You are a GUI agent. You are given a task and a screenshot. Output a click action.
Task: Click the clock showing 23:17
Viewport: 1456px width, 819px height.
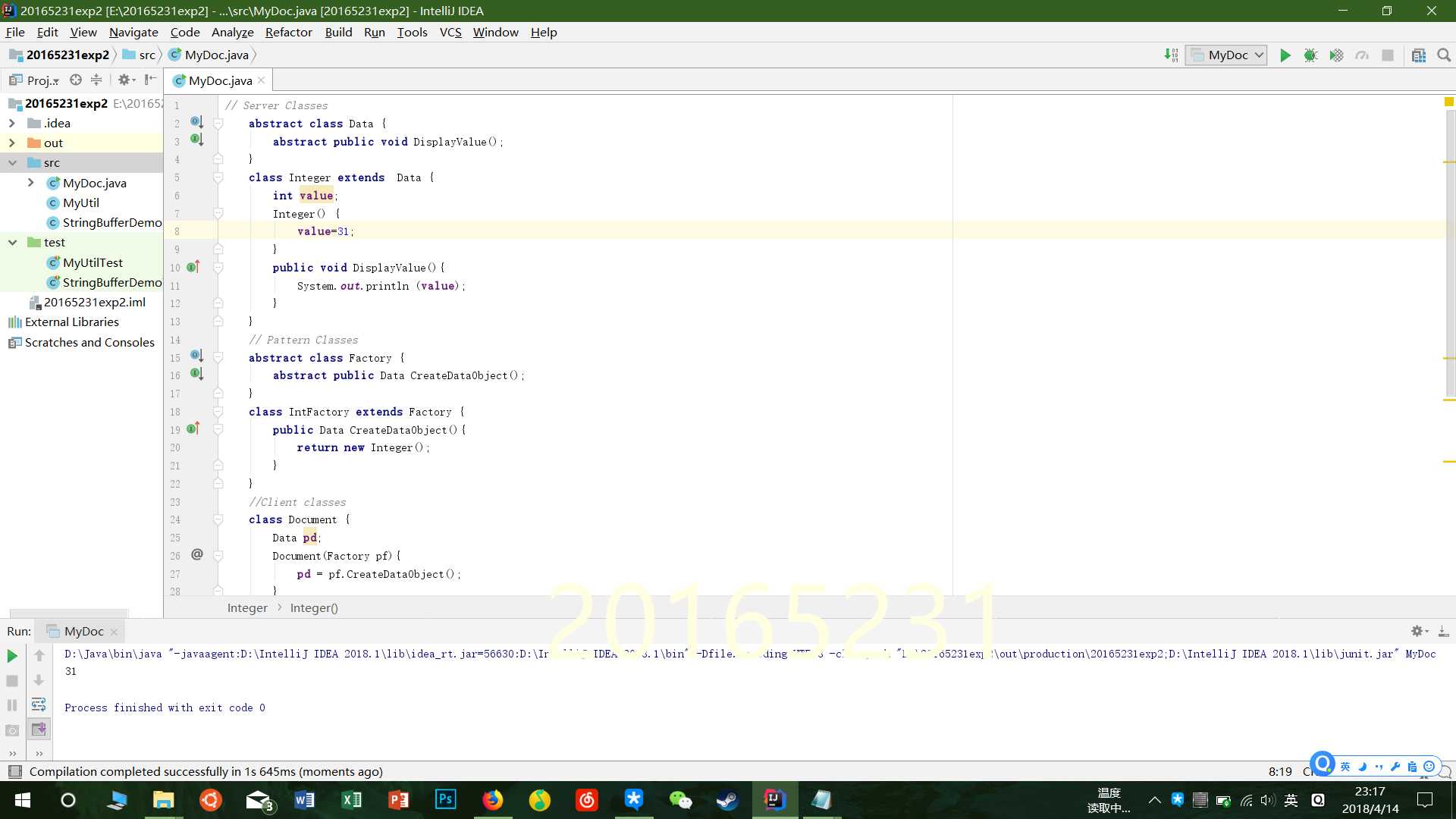(1370, 792)
